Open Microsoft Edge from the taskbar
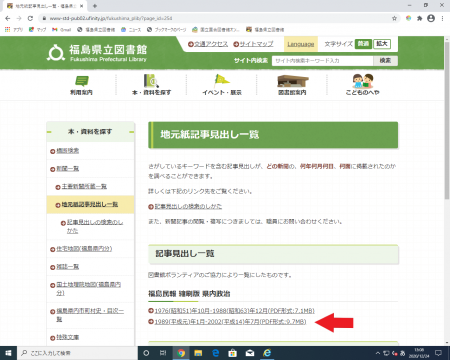 216,353
